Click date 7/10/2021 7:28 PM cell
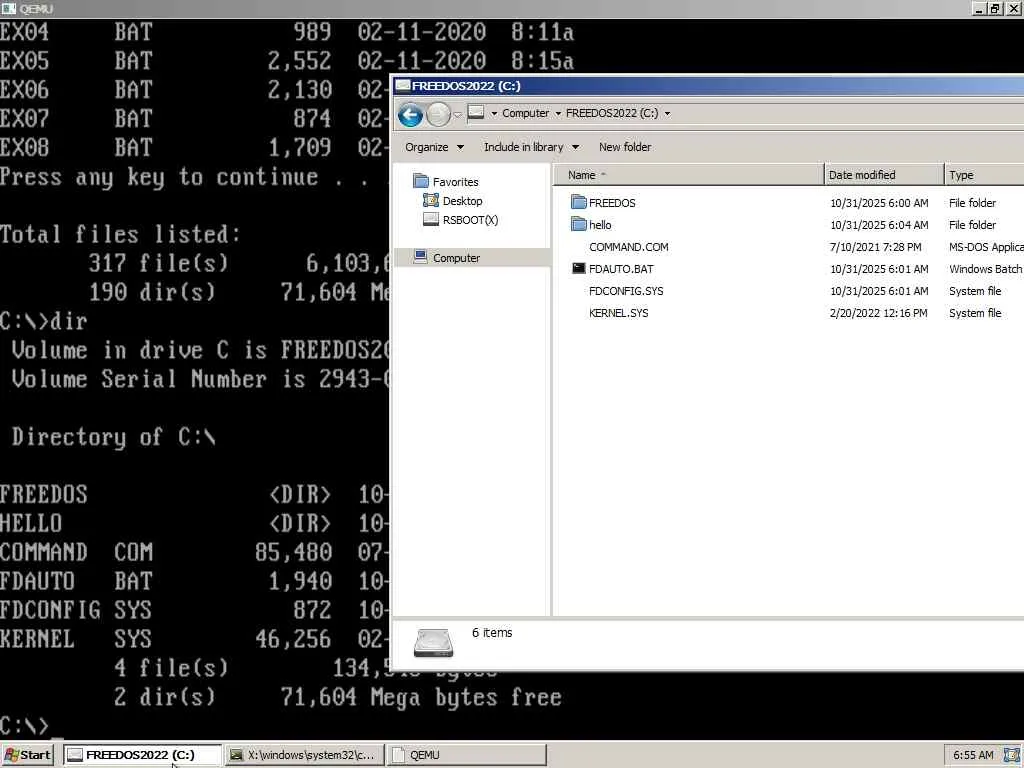Viewport: 1024px width, 768px height. (x=875, y=247)
